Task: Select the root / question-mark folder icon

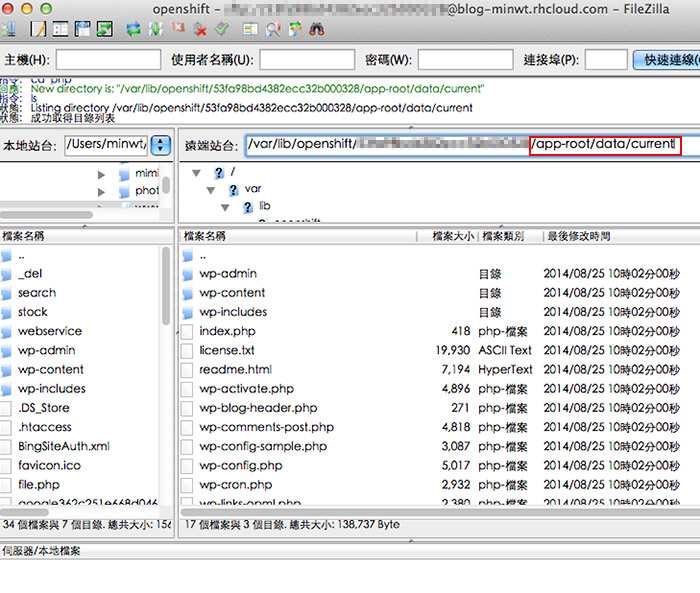Action: [218, 172]
